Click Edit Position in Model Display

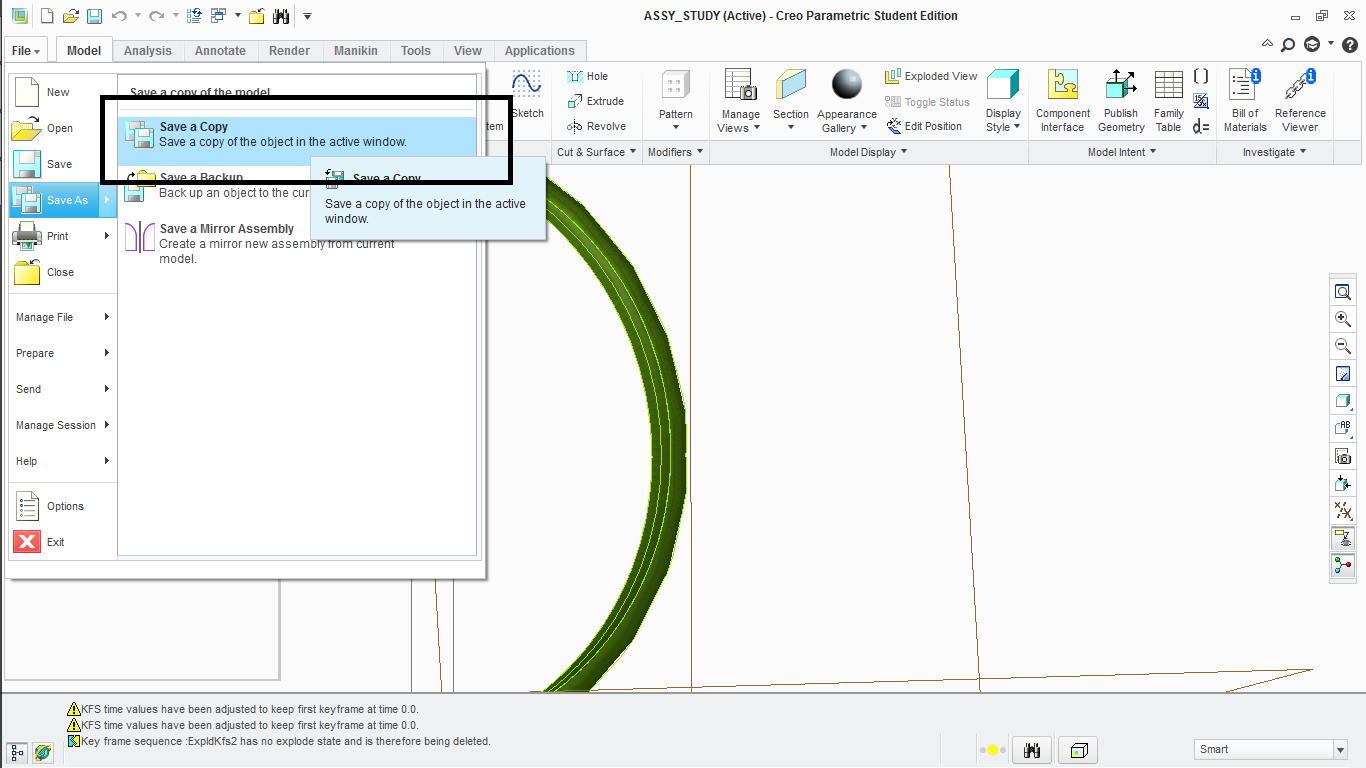click(924, 126)
